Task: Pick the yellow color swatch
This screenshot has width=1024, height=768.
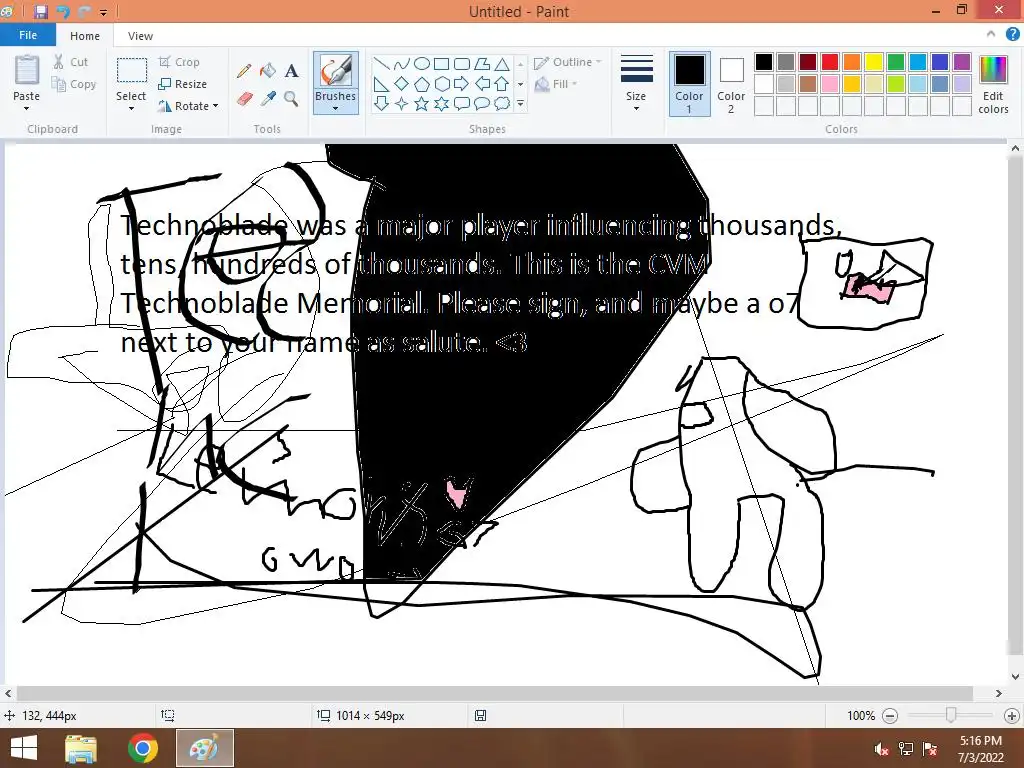Action: click(874, 62)
